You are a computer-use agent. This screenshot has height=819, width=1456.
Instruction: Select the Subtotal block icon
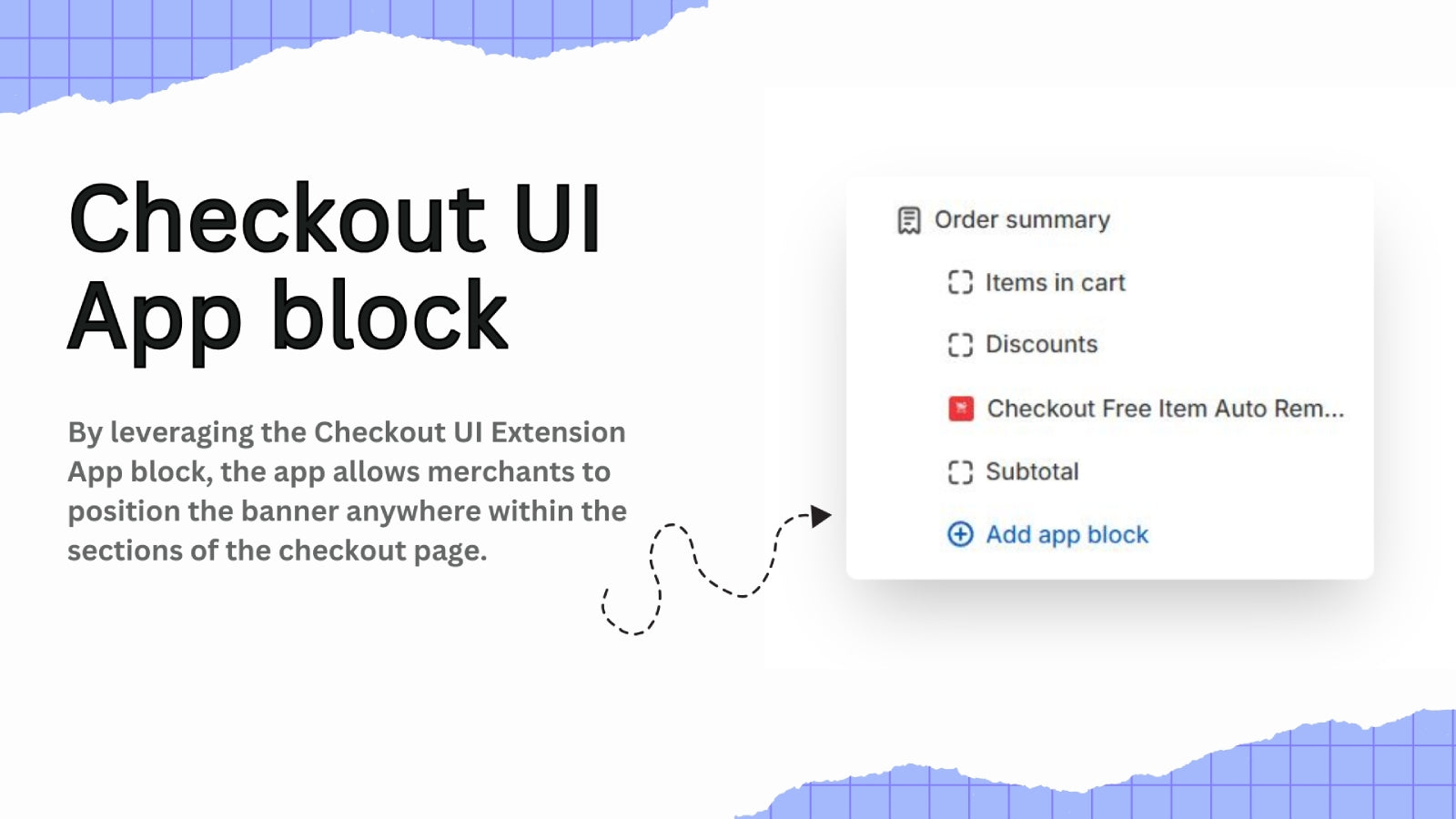point(960,472)
